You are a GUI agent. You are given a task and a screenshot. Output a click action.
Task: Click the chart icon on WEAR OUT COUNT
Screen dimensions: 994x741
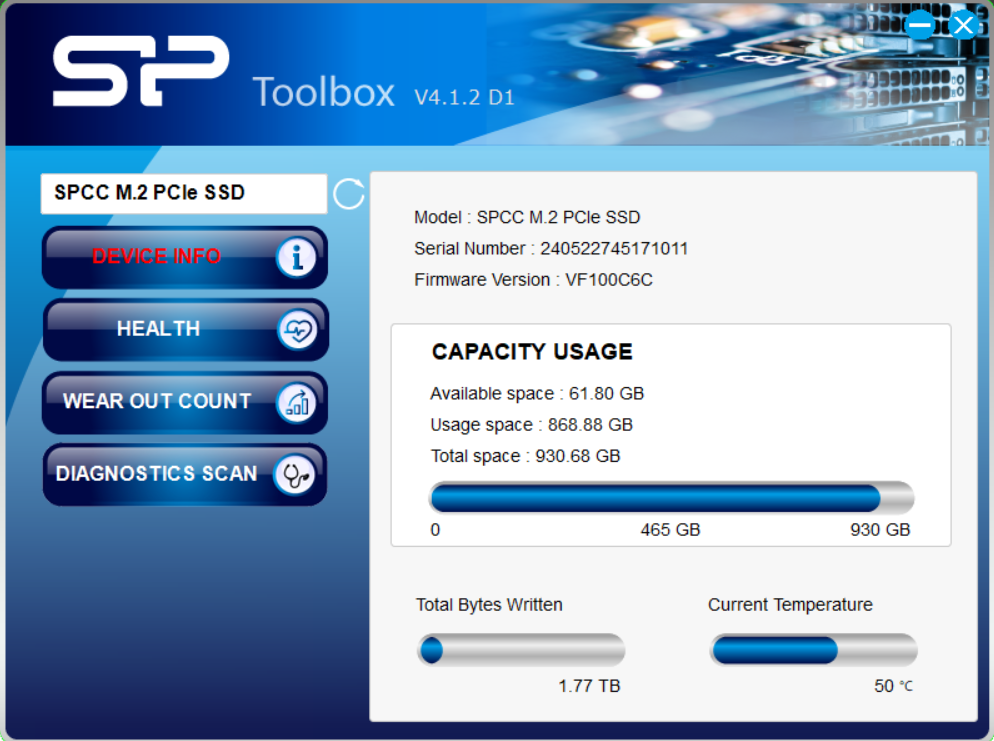[x=296, y=403]
